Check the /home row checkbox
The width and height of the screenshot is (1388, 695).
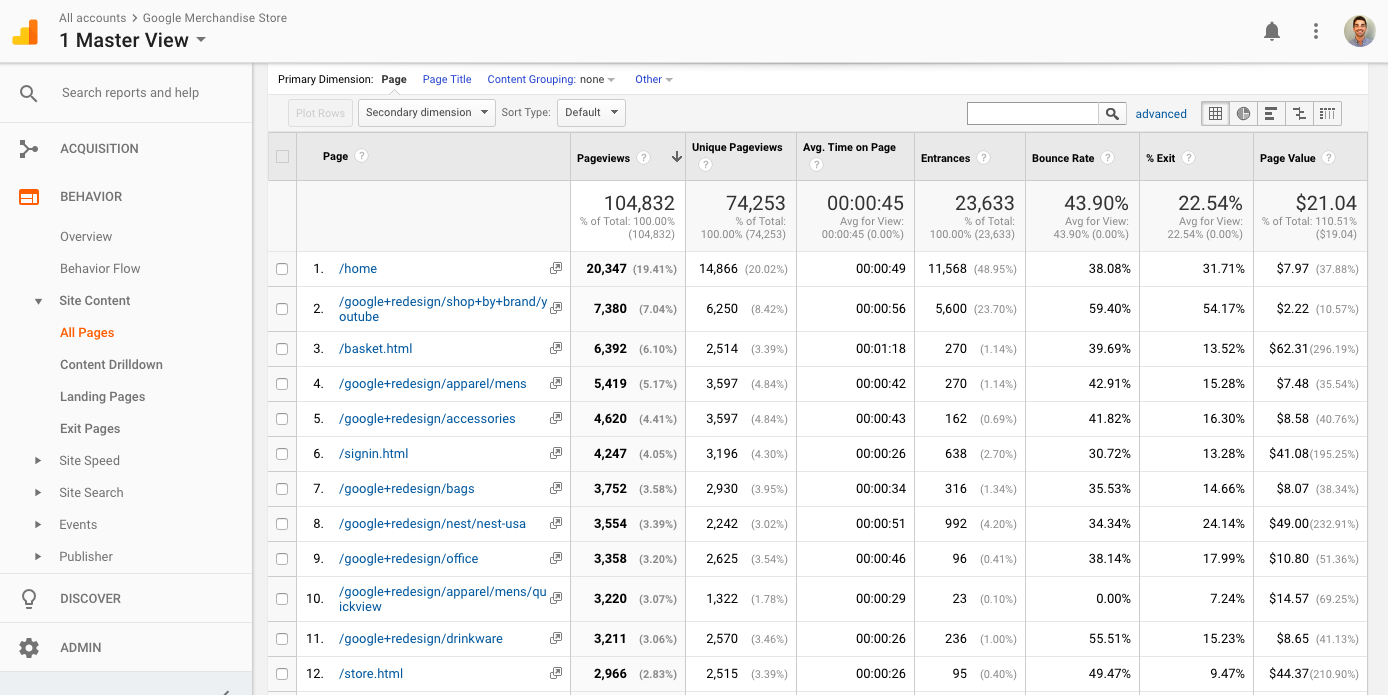click(x=282, y=269)
